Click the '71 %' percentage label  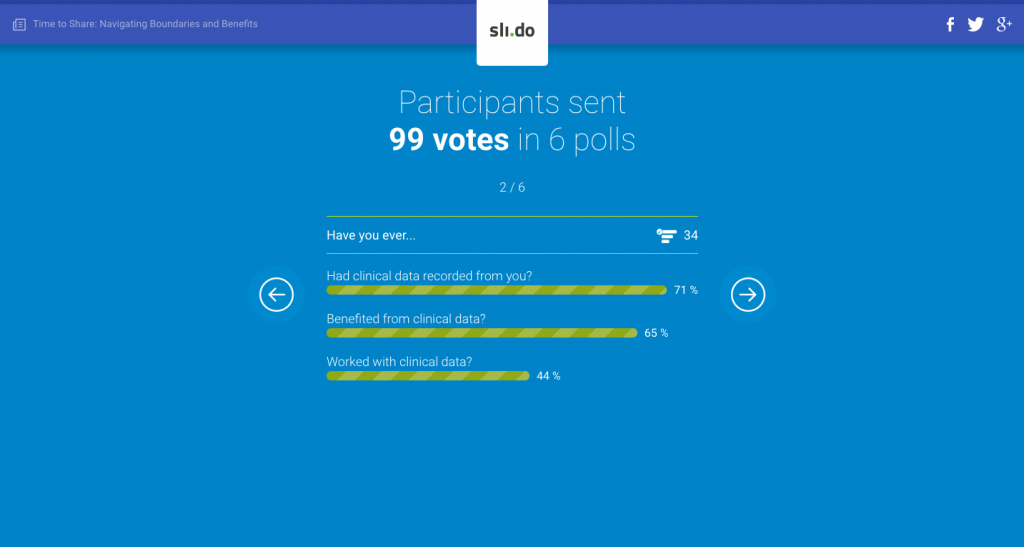[x=685, y=290]
